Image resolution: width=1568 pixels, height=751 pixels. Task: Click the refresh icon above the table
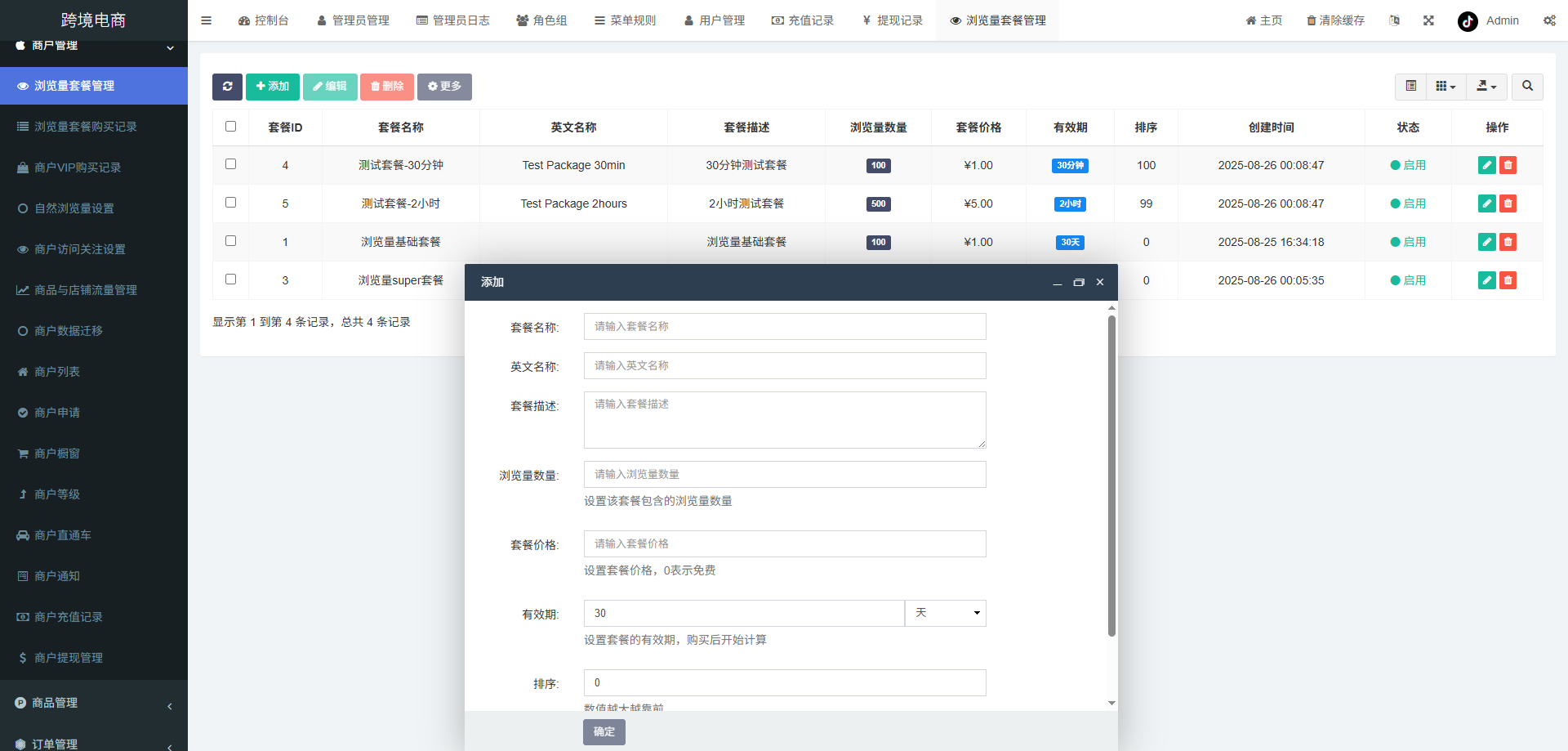pos(227,87)
